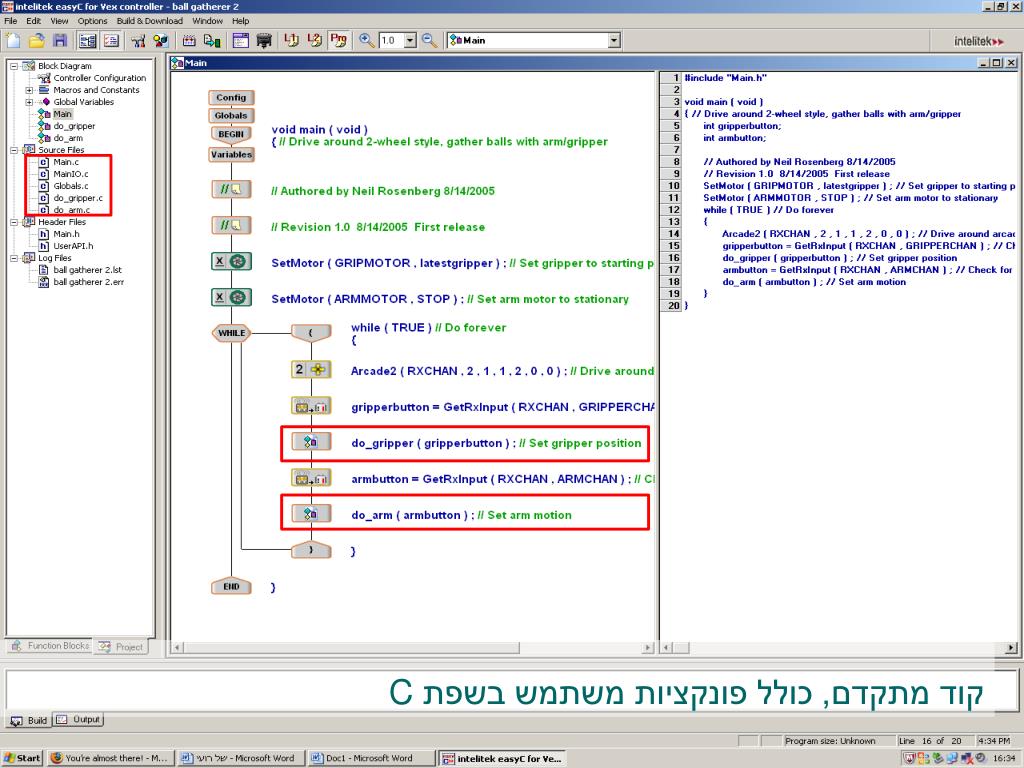
Task: Click the do_gripper function call block icon
Action: [x=311, y=441]
